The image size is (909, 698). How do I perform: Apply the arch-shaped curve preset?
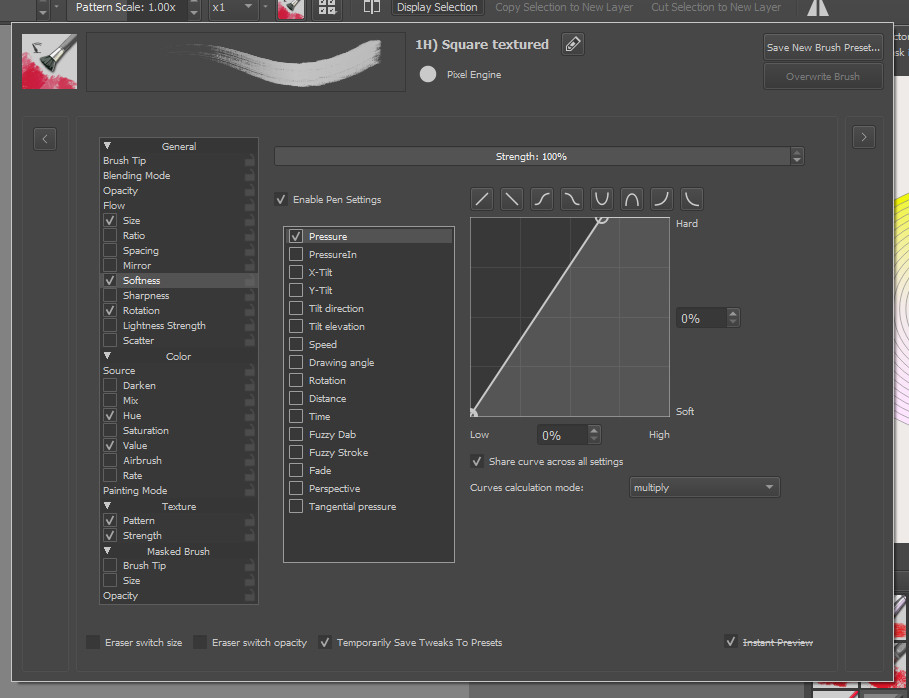pyautogui.click(x=632, y=198)
